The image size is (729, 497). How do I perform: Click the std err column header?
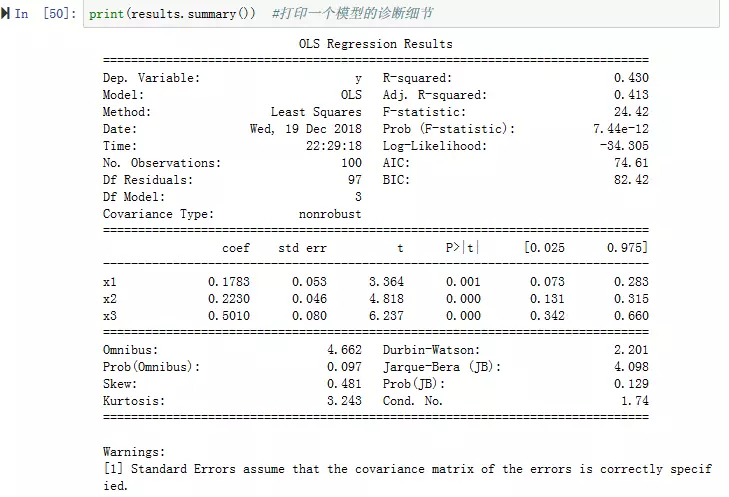tap(302, 248)
